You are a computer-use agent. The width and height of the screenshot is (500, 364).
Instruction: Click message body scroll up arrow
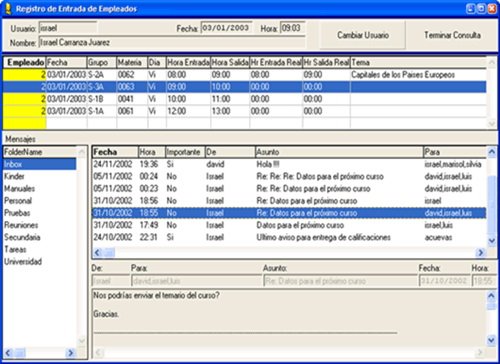pos(491,296)
